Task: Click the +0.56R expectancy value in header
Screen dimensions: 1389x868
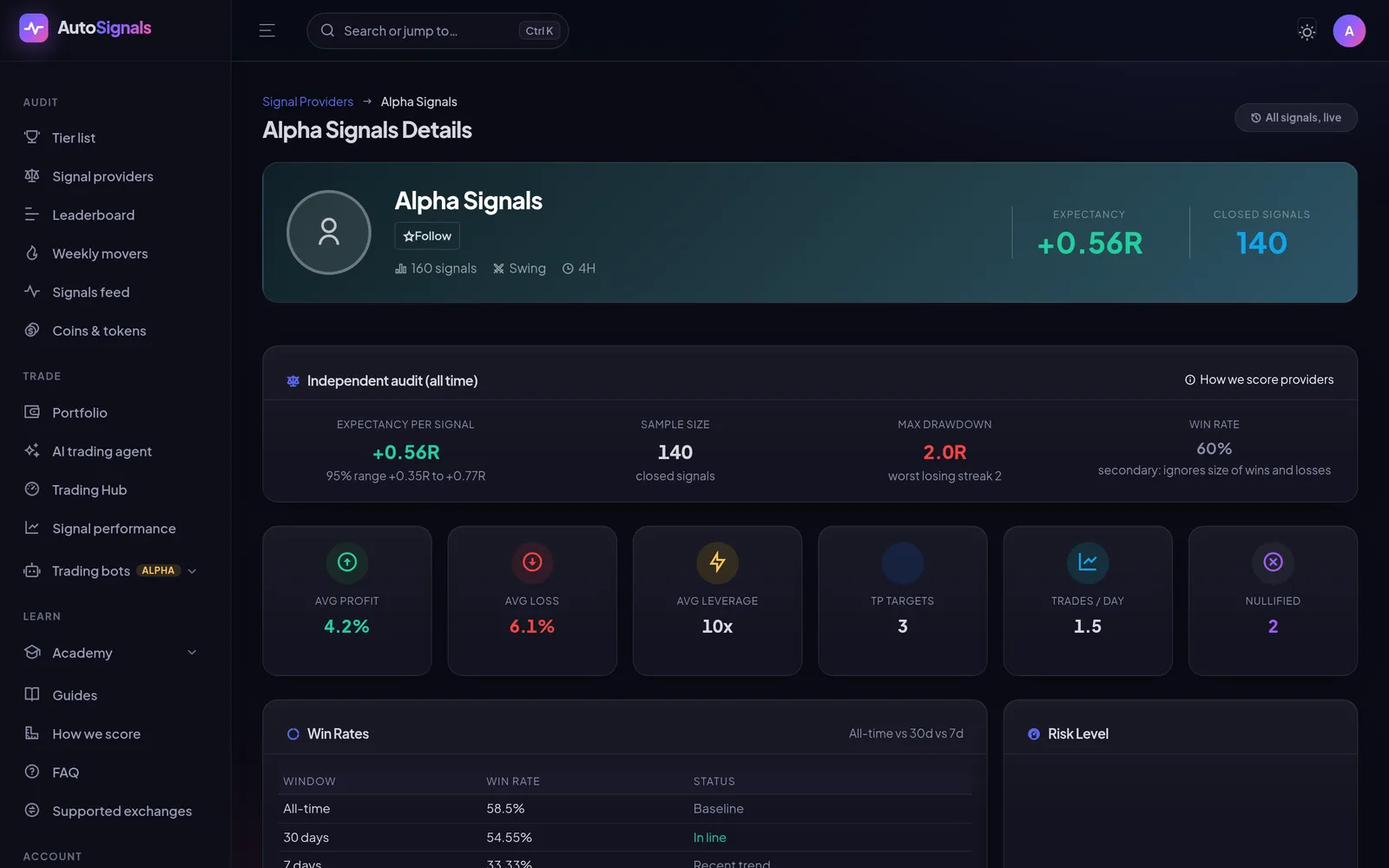Action: pyautogui.click(x=1089, y=244)
